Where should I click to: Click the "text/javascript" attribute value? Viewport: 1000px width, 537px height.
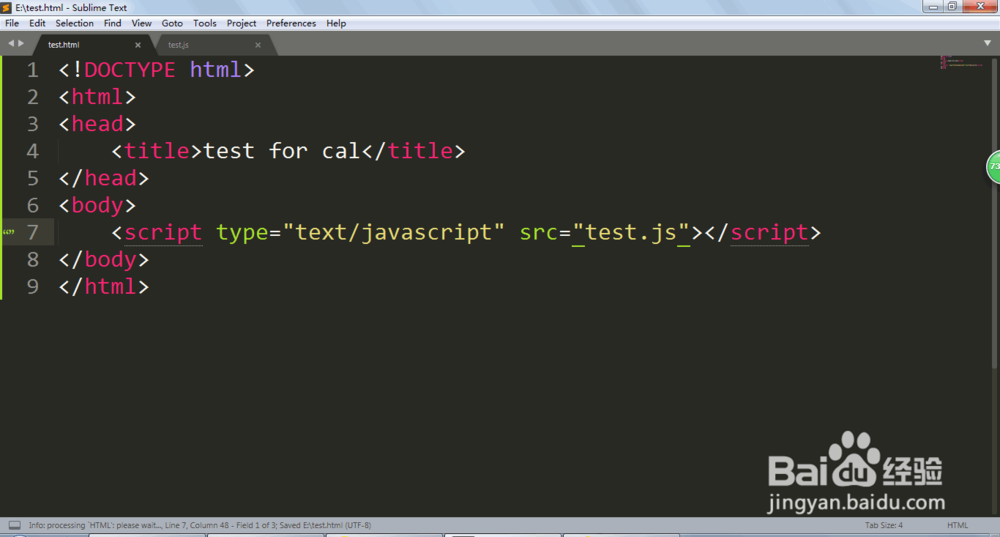(393, 232)
